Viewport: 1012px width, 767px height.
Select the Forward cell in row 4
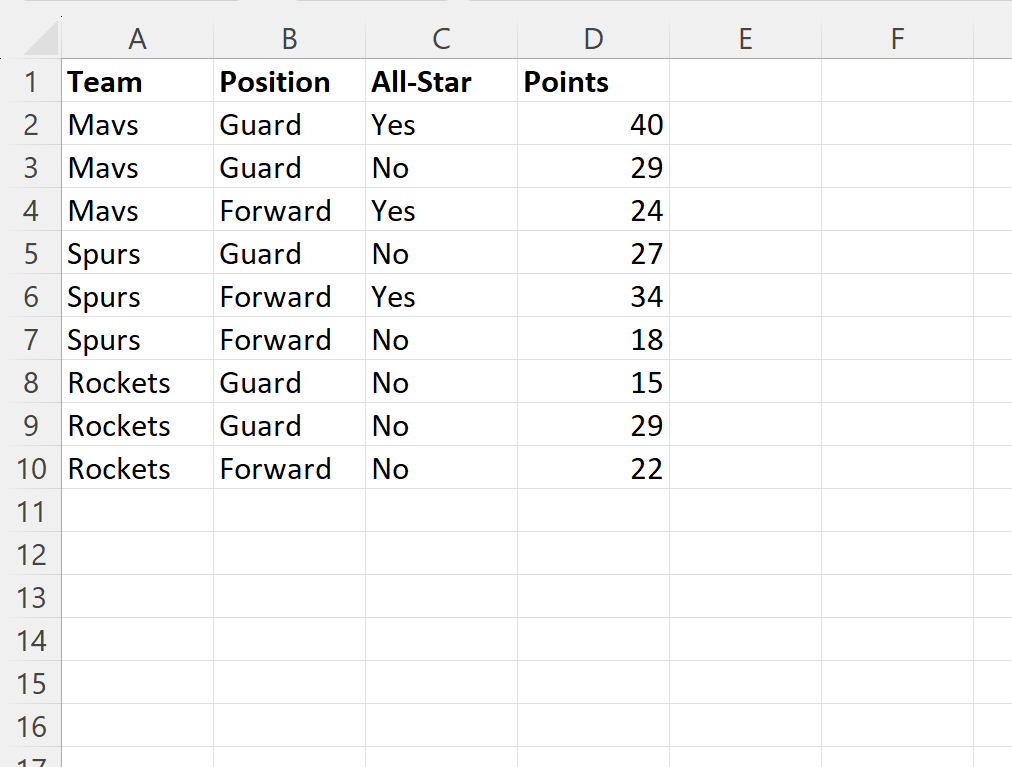coord(288,210)
